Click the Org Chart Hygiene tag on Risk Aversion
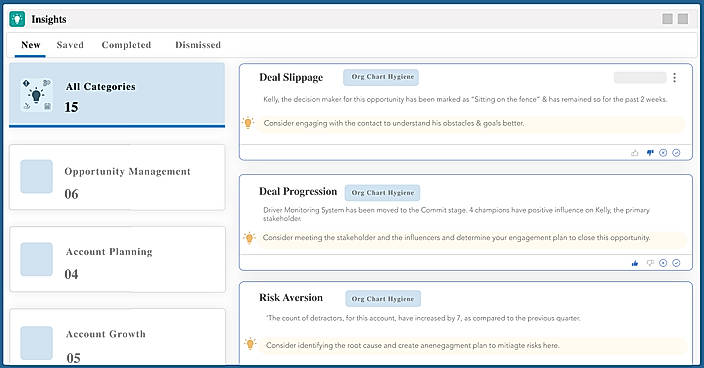 383,298
